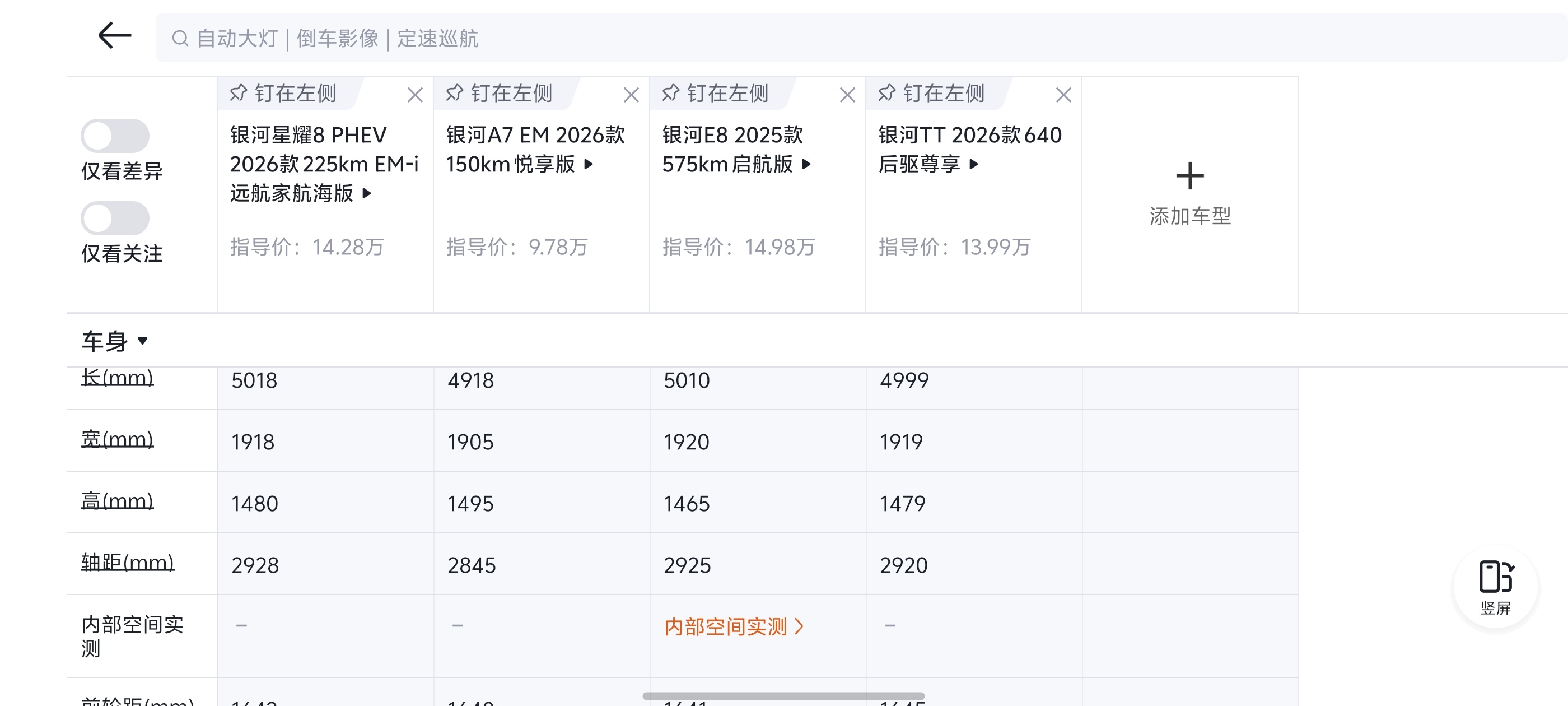Open 高(mm) parameter explanation

[117, 501]
